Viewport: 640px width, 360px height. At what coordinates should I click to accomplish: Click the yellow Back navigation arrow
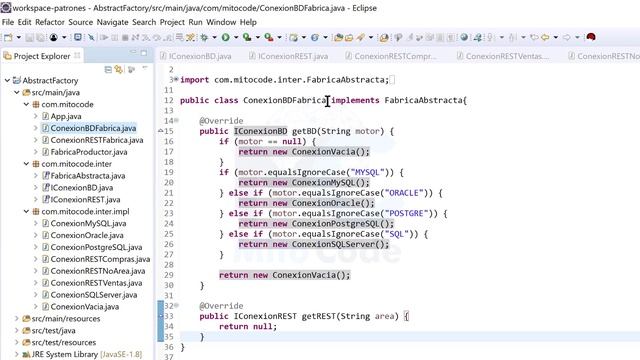[x=545, y=38]
